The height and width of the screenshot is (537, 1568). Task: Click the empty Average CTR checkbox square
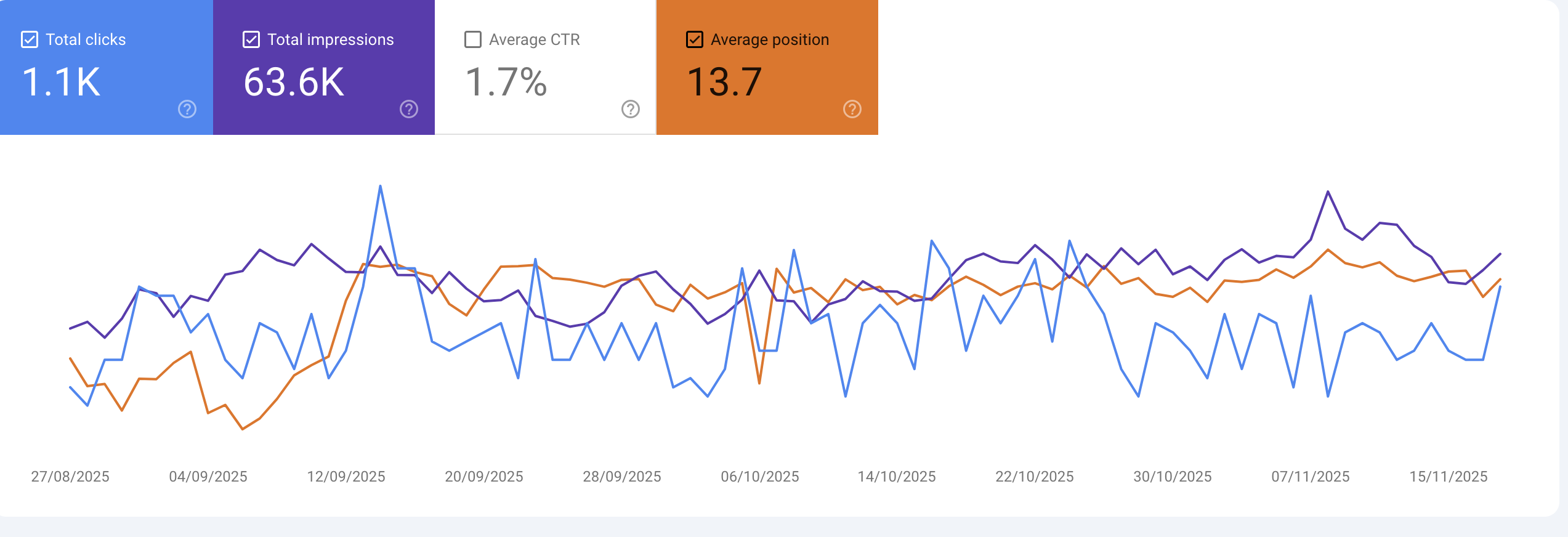click(x=472, y=39)
